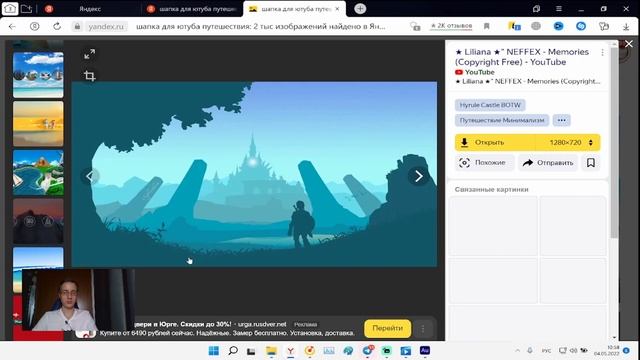Click the taskbar clock and date
640x360 pixels.
(607, 351)
